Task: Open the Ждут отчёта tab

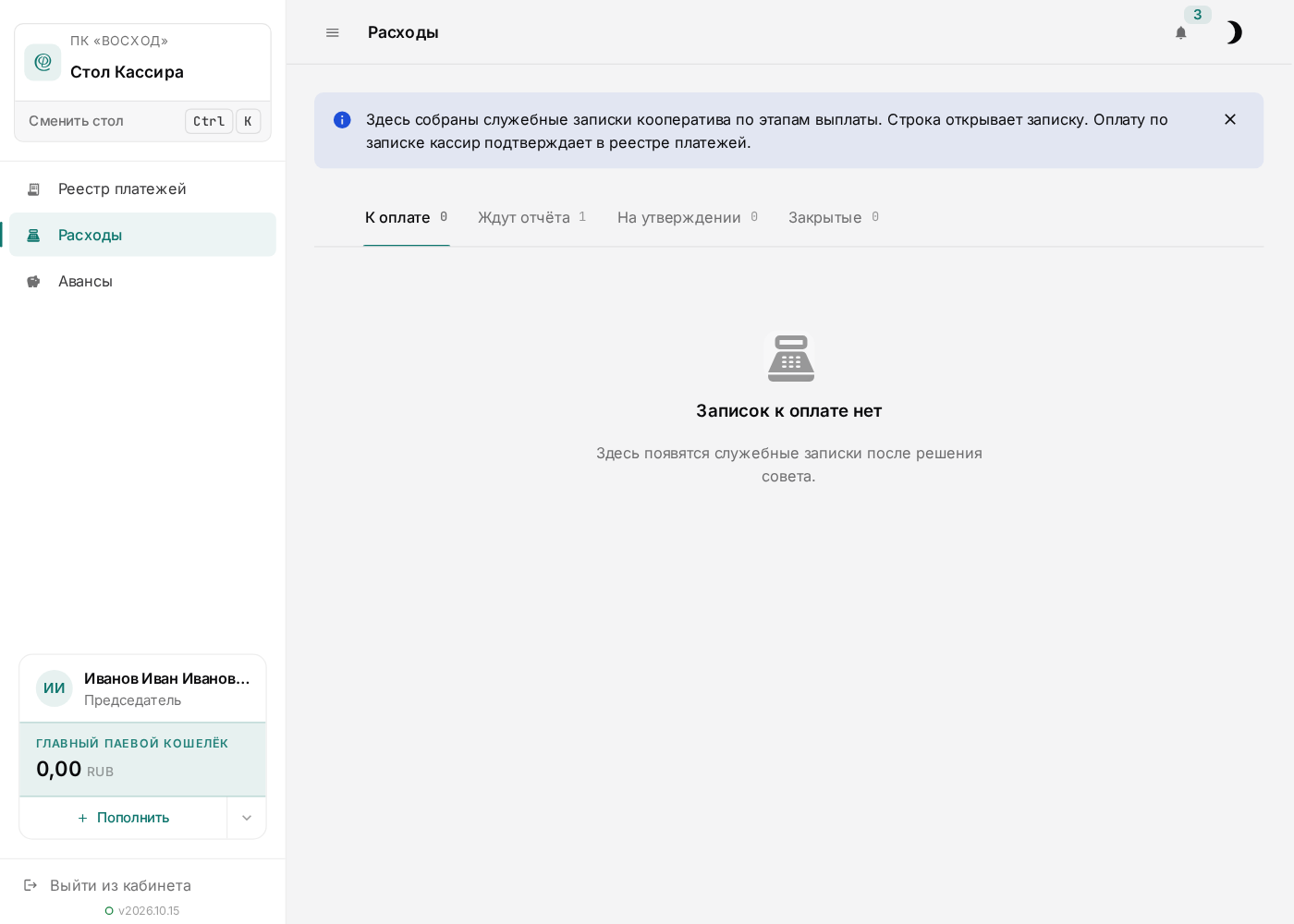Action: 532,218
